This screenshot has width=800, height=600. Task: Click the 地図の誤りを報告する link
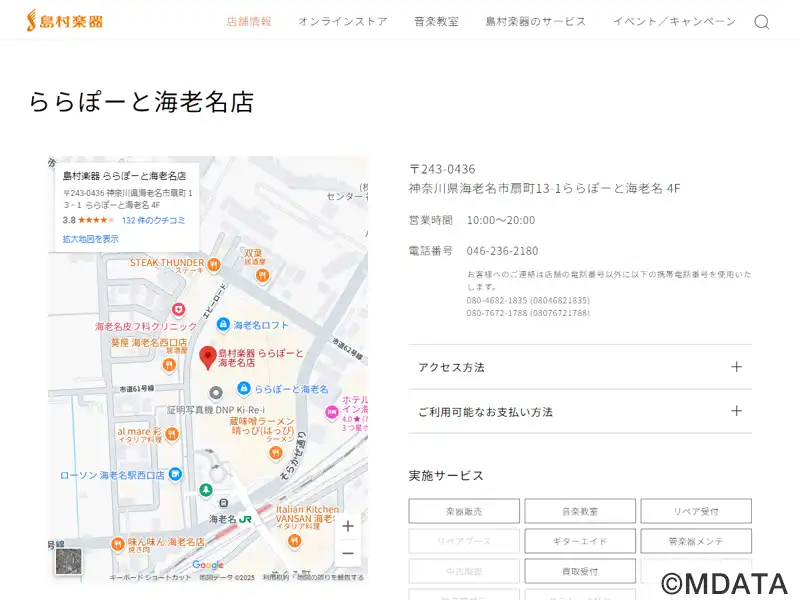coord(331,578)
